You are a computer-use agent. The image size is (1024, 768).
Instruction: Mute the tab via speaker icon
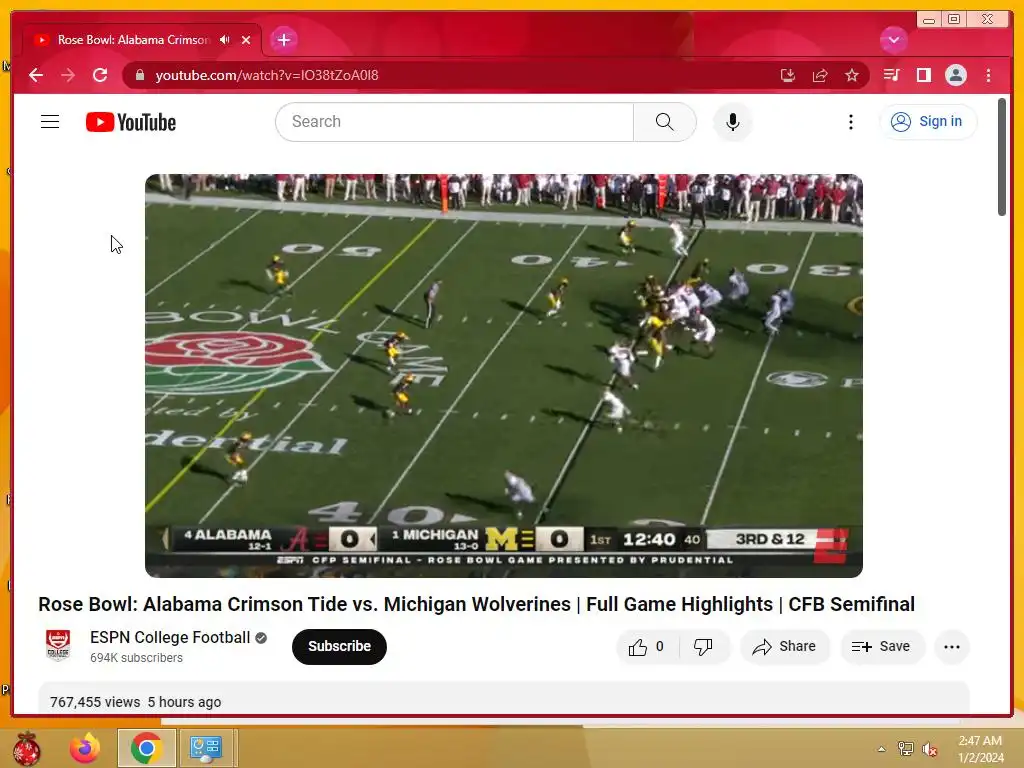(x=225, y=40)
